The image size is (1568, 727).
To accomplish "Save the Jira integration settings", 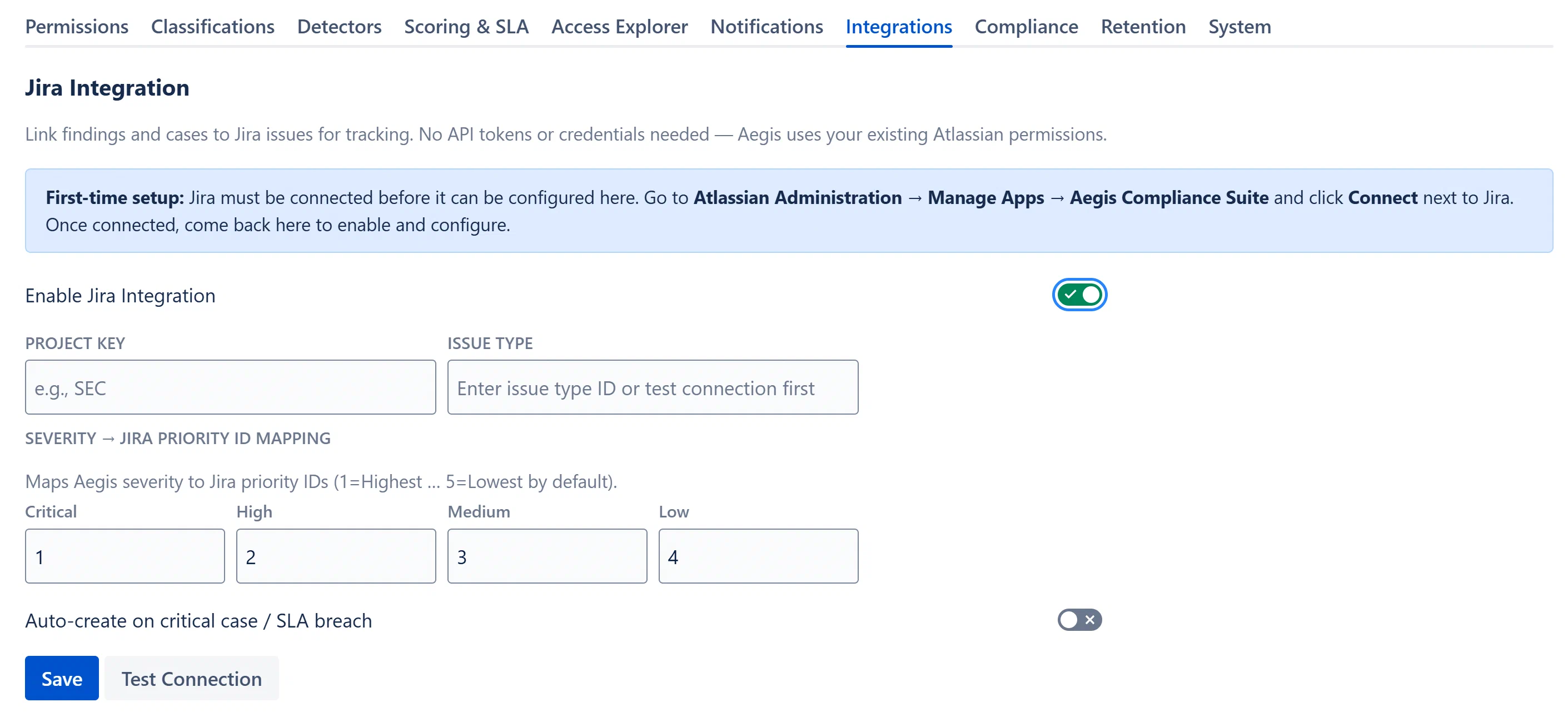I will [x=62, y=678].
